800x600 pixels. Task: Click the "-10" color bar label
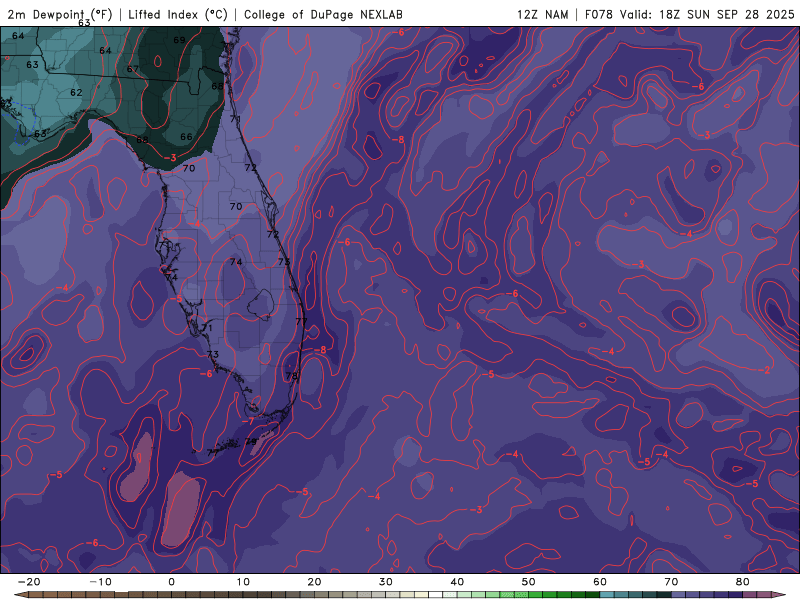(x=100, y=582)
